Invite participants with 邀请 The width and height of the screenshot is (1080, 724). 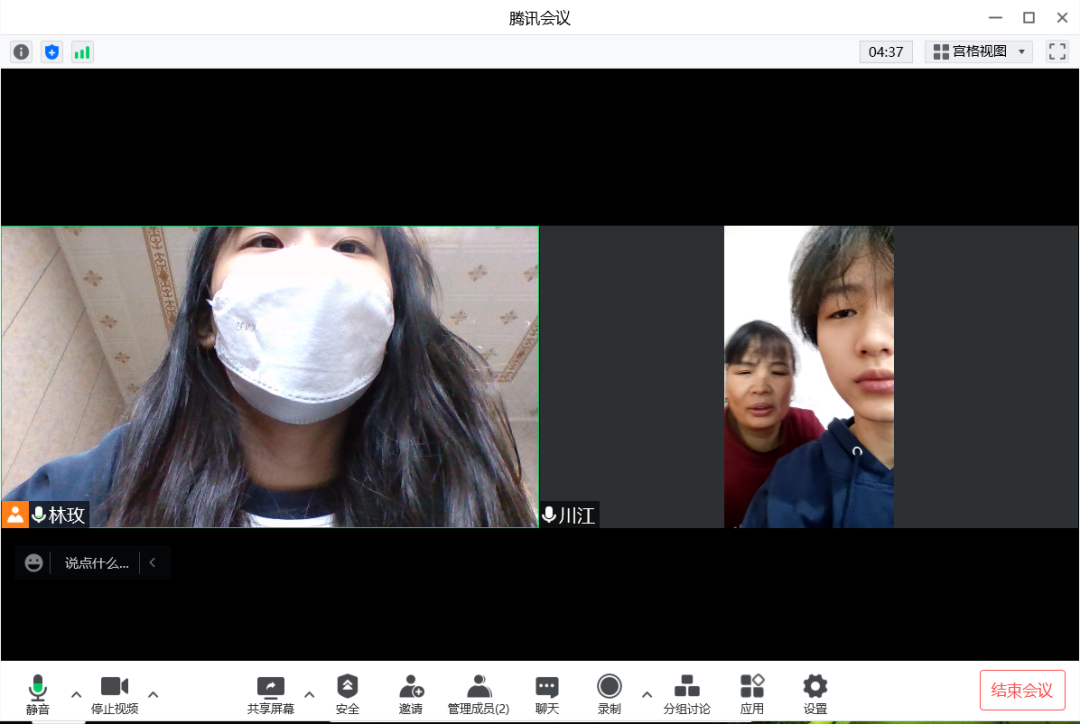(x=411, y=694)
